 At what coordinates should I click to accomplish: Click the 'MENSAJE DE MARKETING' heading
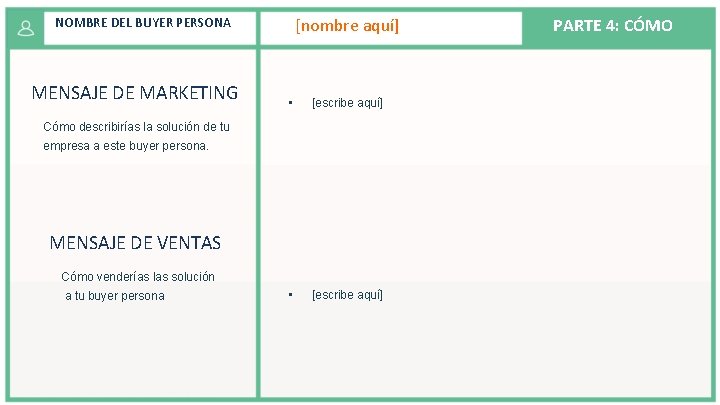pos(135,93)
